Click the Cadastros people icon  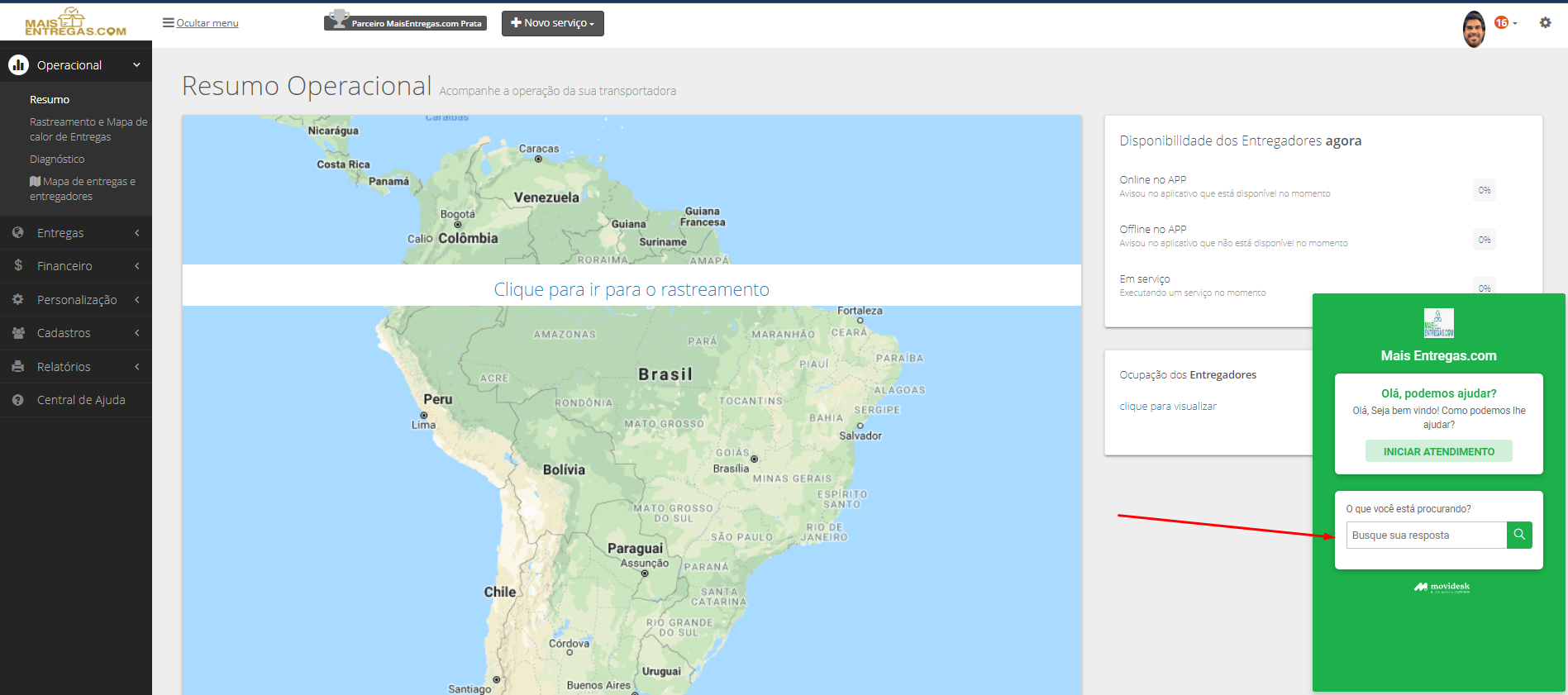pyautogui.click(x=18, y=333)
